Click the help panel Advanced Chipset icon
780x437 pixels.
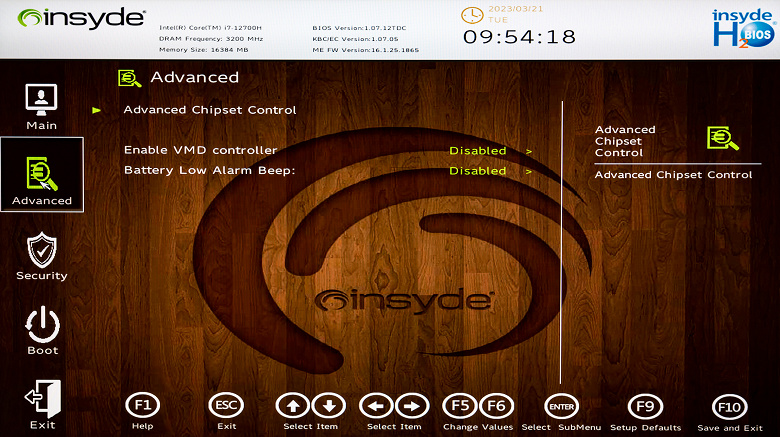pos(723,138)
